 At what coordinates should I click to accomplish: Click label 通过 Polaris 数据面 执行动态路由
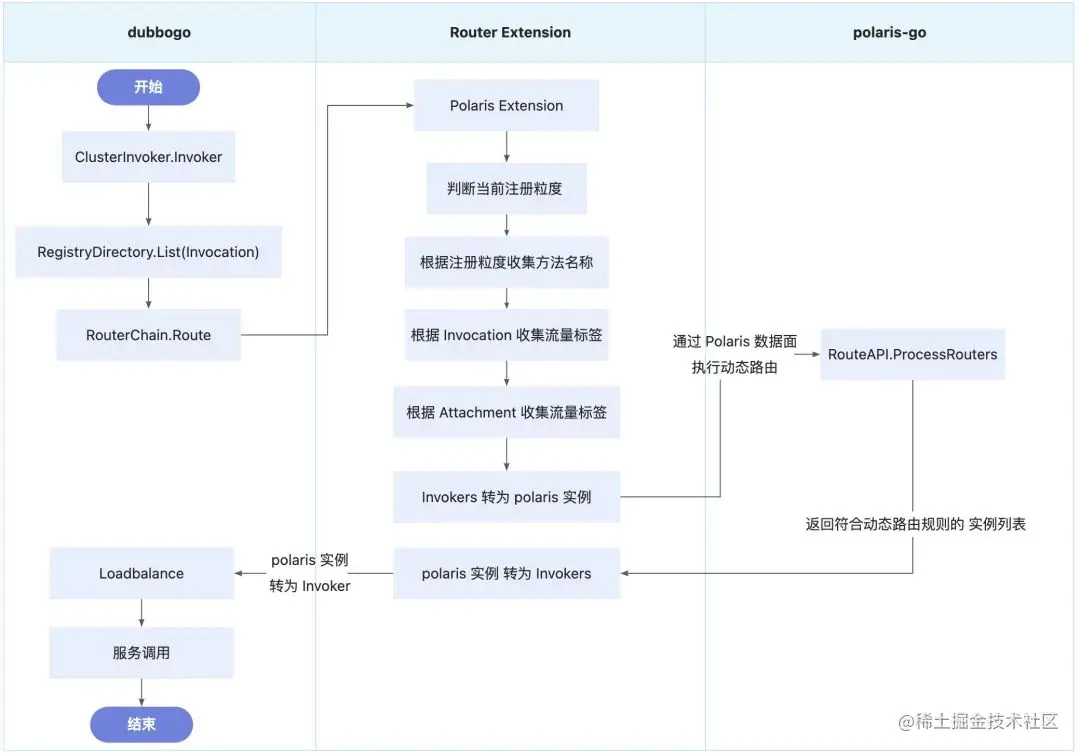point(734,354)
